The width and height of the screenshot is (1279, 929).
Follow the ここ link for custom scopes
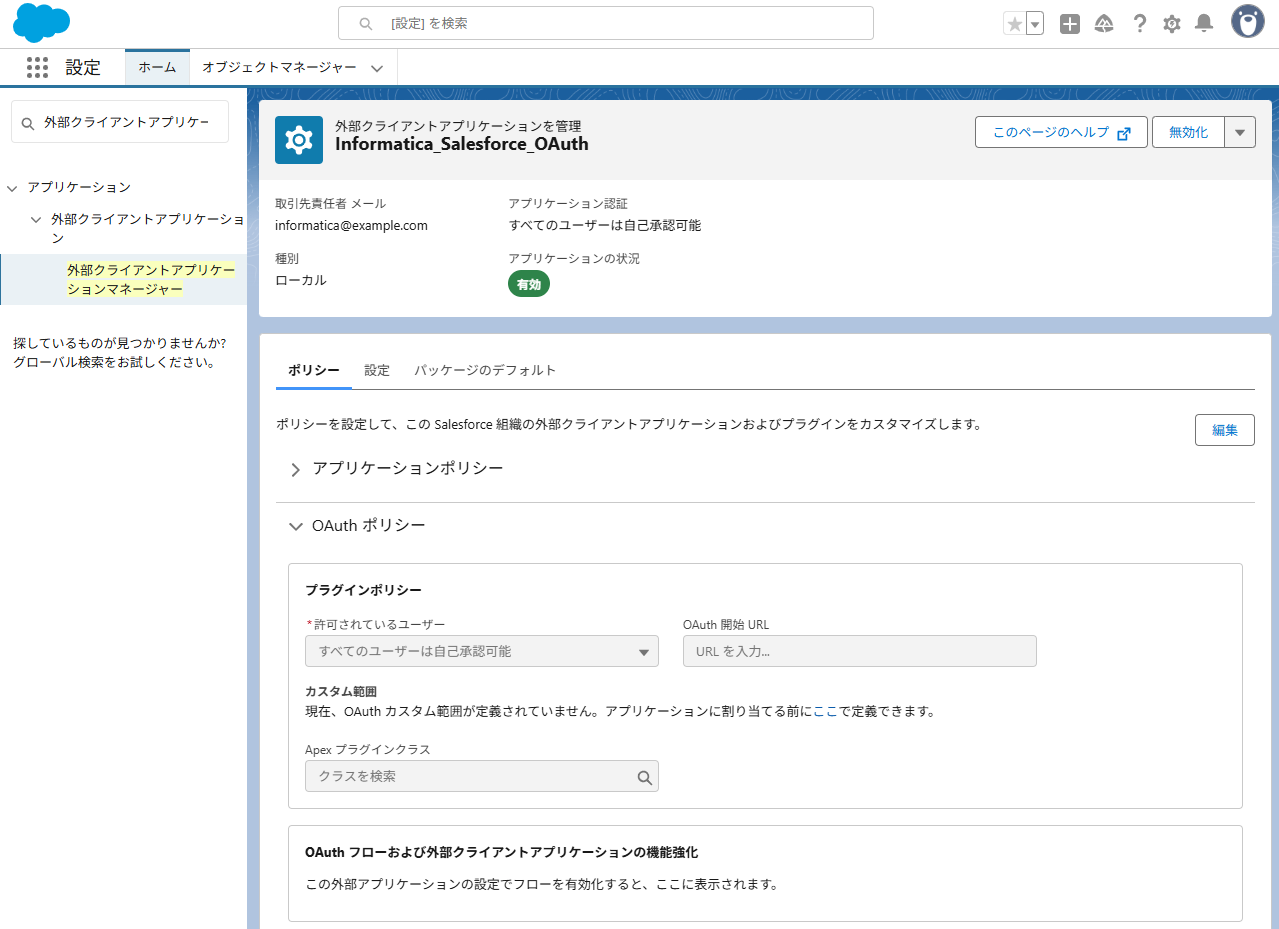point(825,712)
